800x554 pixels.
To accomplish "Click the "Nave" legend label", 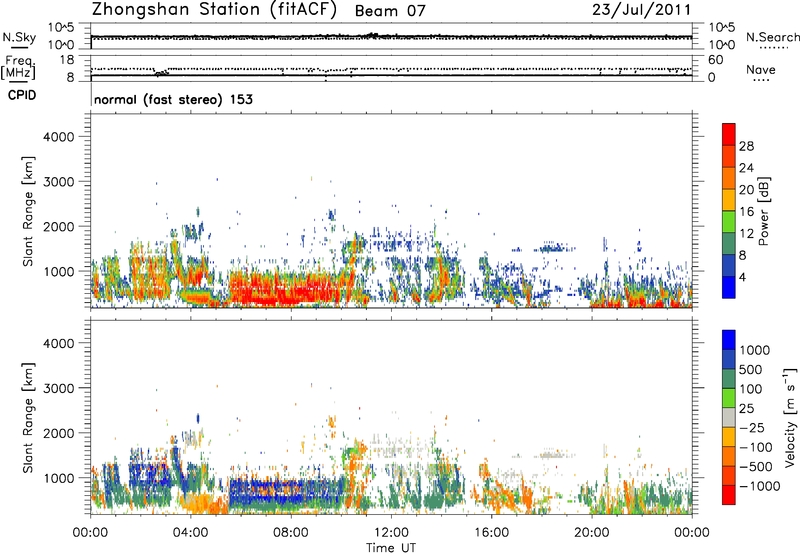I will point(760,70).
